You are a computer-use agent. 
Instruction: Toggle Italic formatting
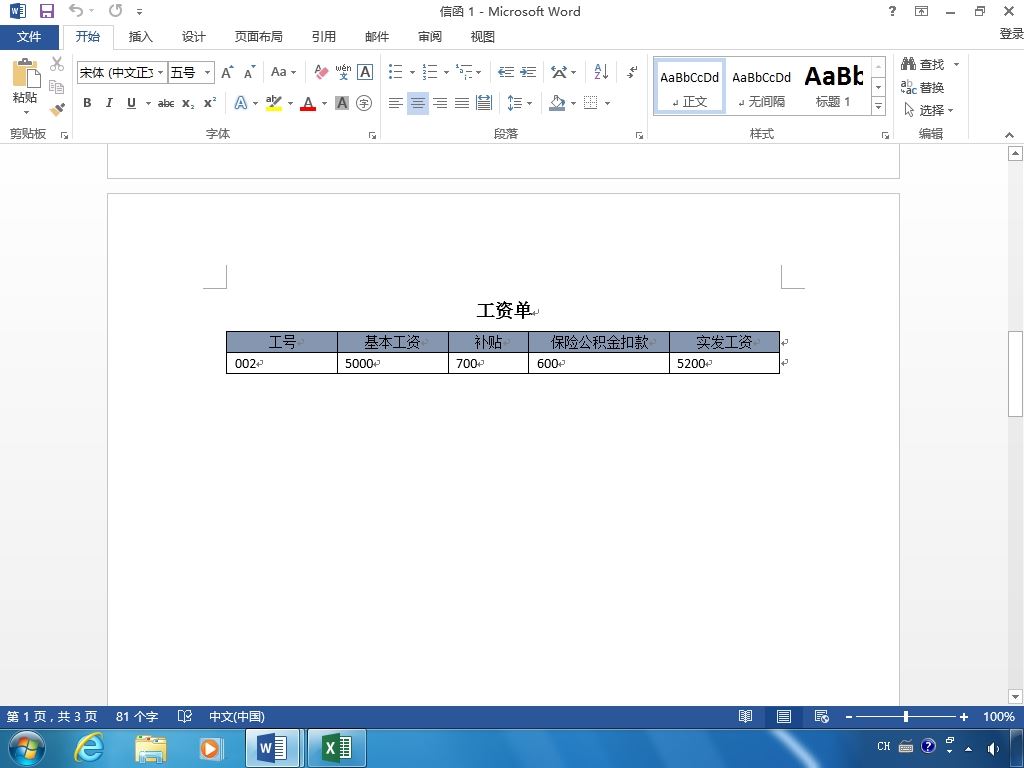109,103
